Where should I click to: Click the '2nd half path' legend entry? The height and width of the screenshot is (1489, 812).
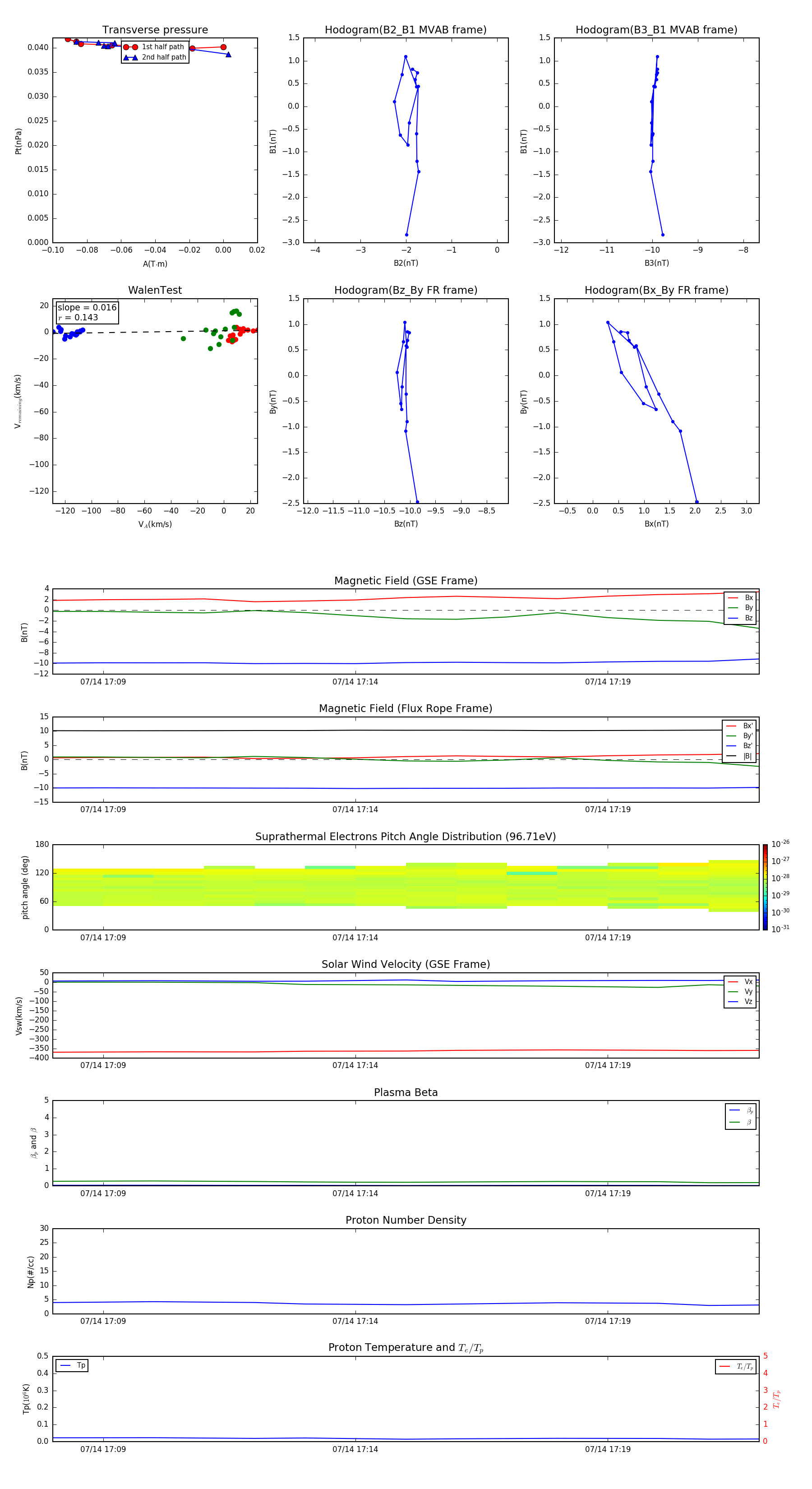[x=155, y=57]
